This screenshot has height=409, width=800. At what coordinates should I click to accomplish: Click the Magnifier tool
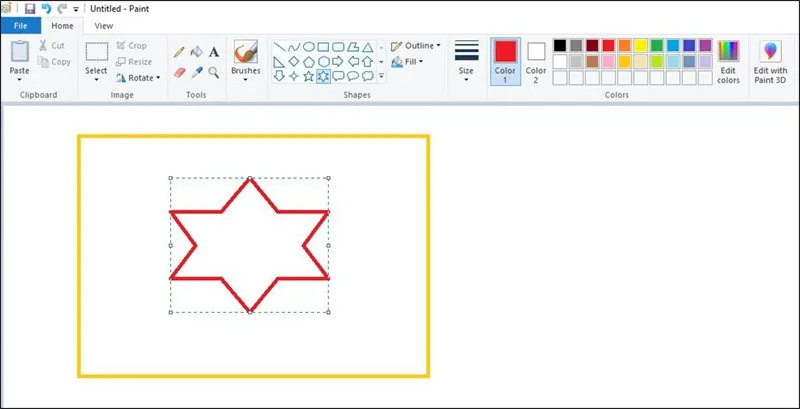214,72
